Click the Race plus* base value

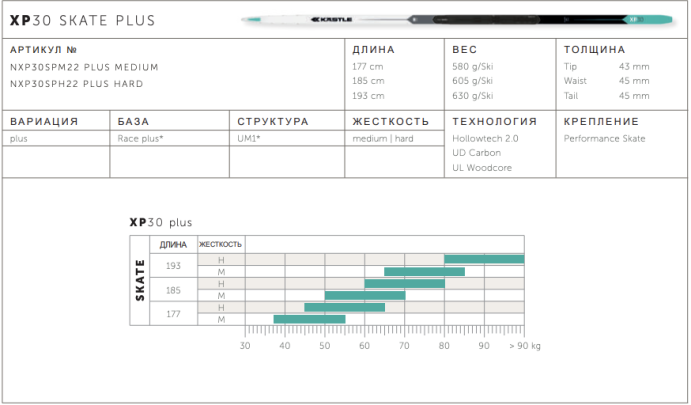141,139
